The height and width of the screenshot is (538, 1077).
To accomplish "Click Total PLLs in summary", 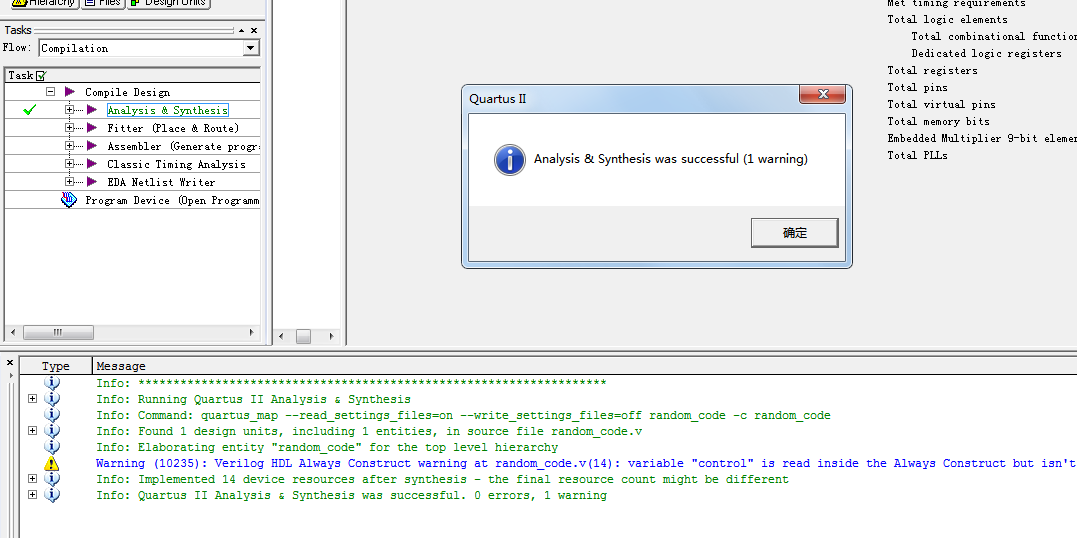I will pos(917,156).
